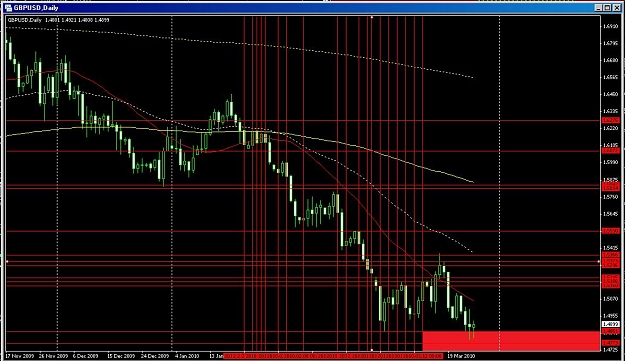Screen dimensions: 625x361
Task: Maximize the GBPUSD Daily chart window
Action: click(x=607, y=8)
